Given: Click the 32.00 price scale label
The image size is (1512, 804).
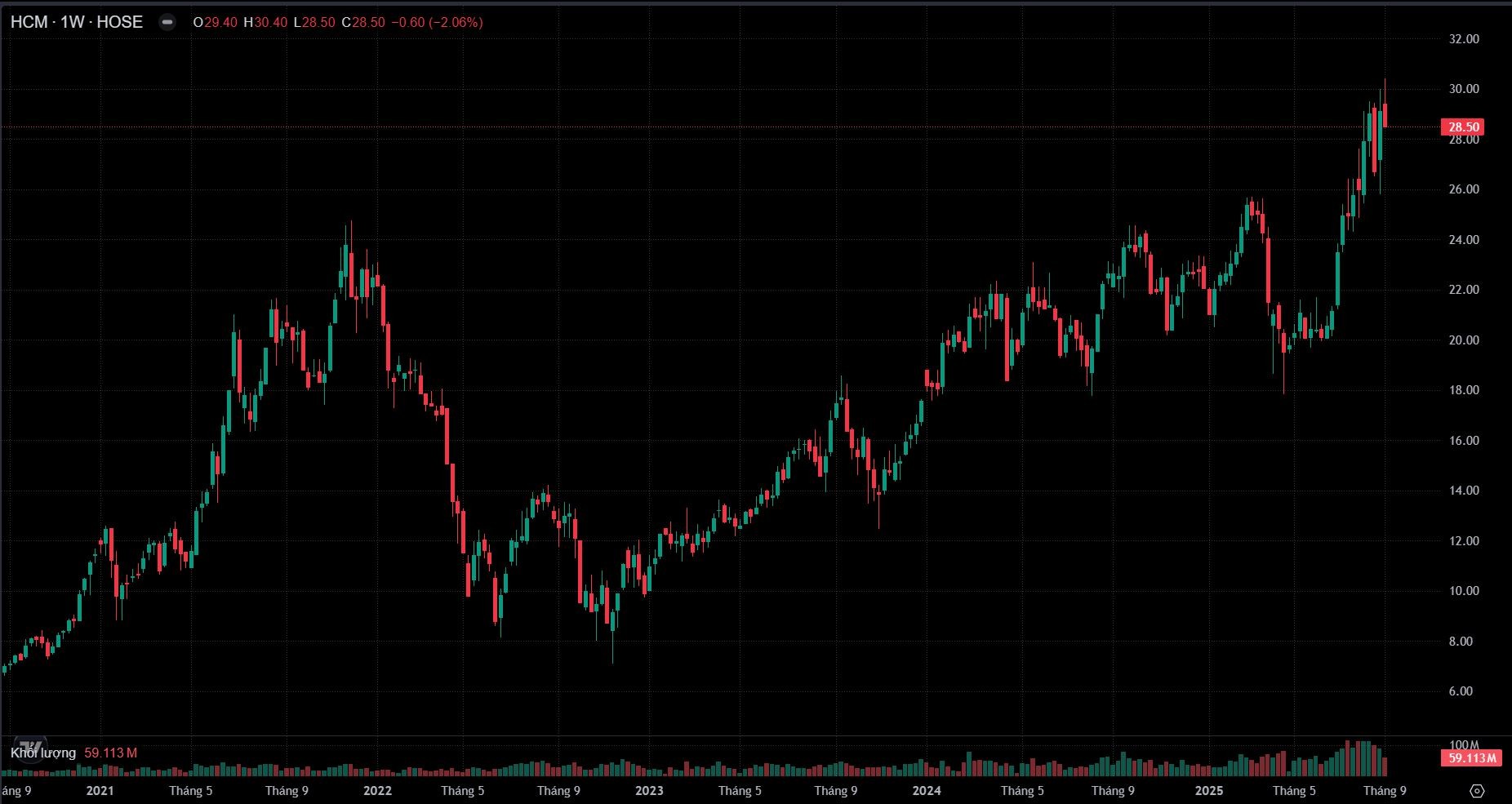Looking at the screenshot, I should point(1464,39).
